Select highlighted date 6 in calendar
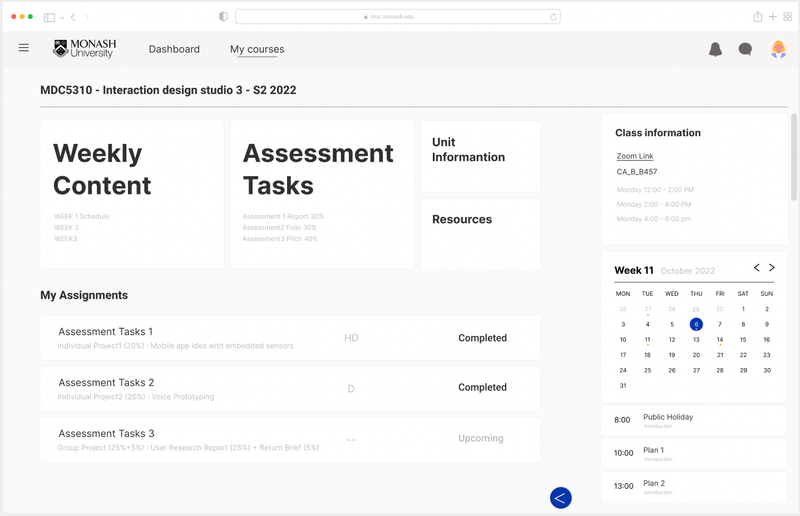The image size is (800, 516). pyautogui.click(x=696, y=324)
